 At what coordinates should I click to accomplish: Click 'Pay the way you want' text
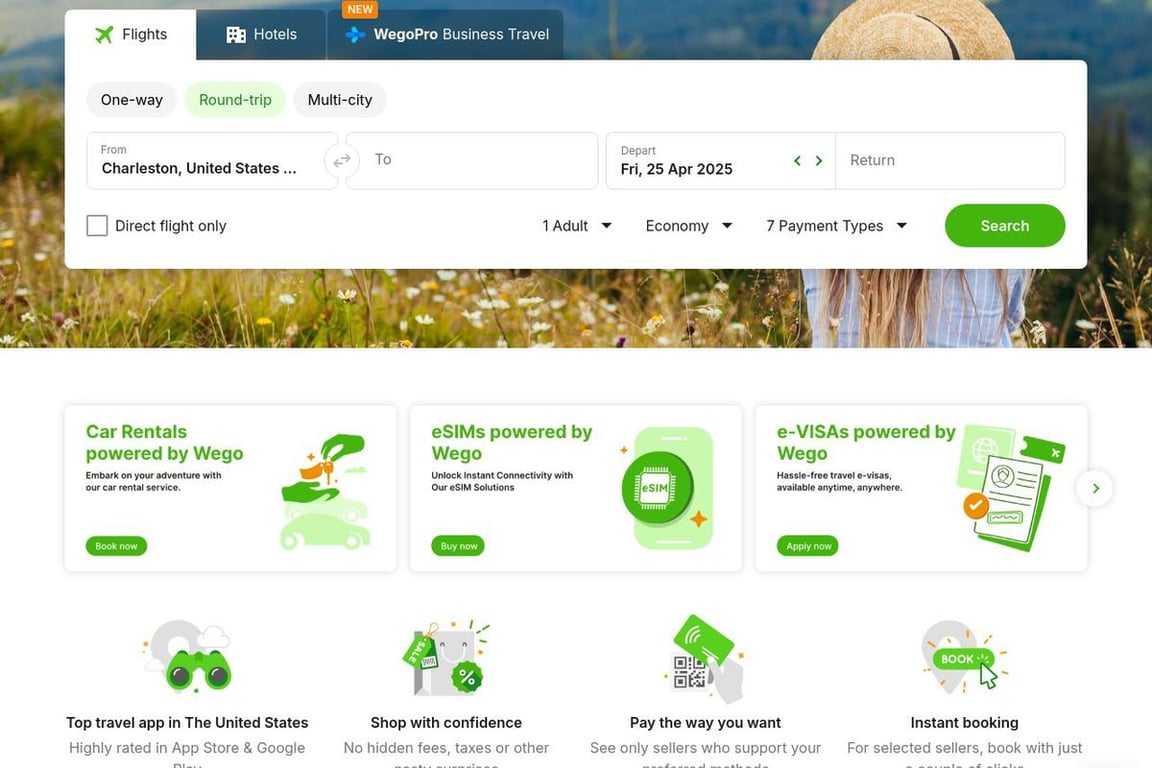(x=705, y=722)
